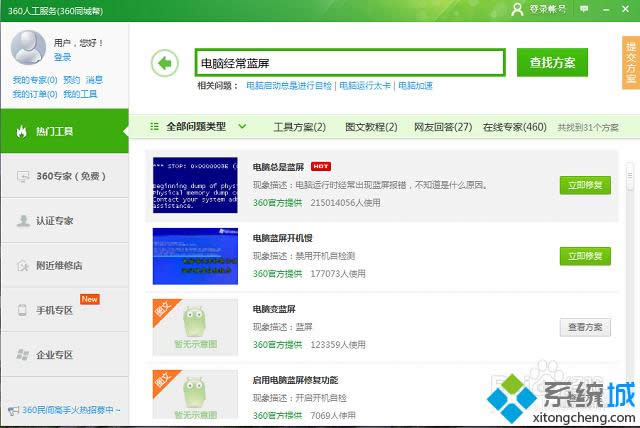
Task: Open 认证专家 in the sidebar
Action: [64, 221]
